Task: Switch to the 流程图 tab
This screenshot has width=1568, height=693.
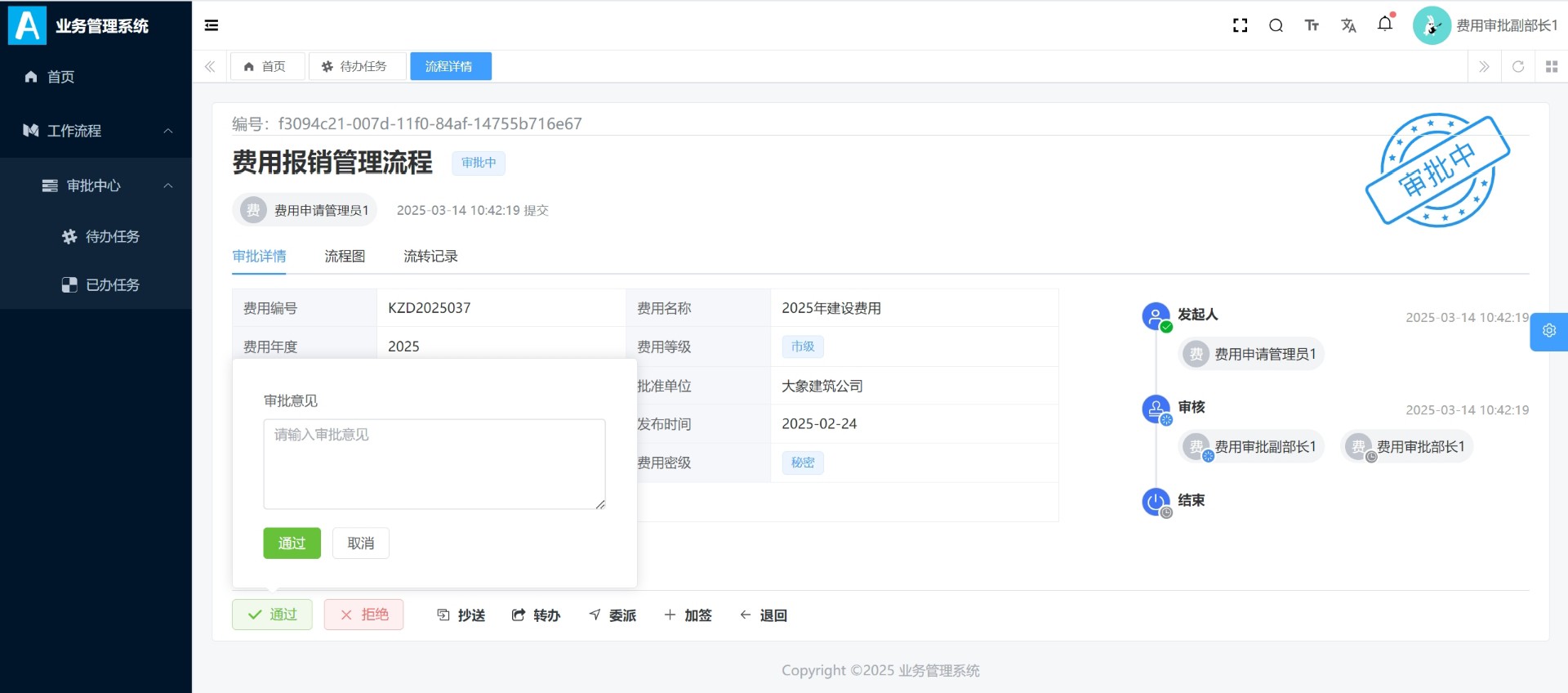Action: (x=345, y=257)
